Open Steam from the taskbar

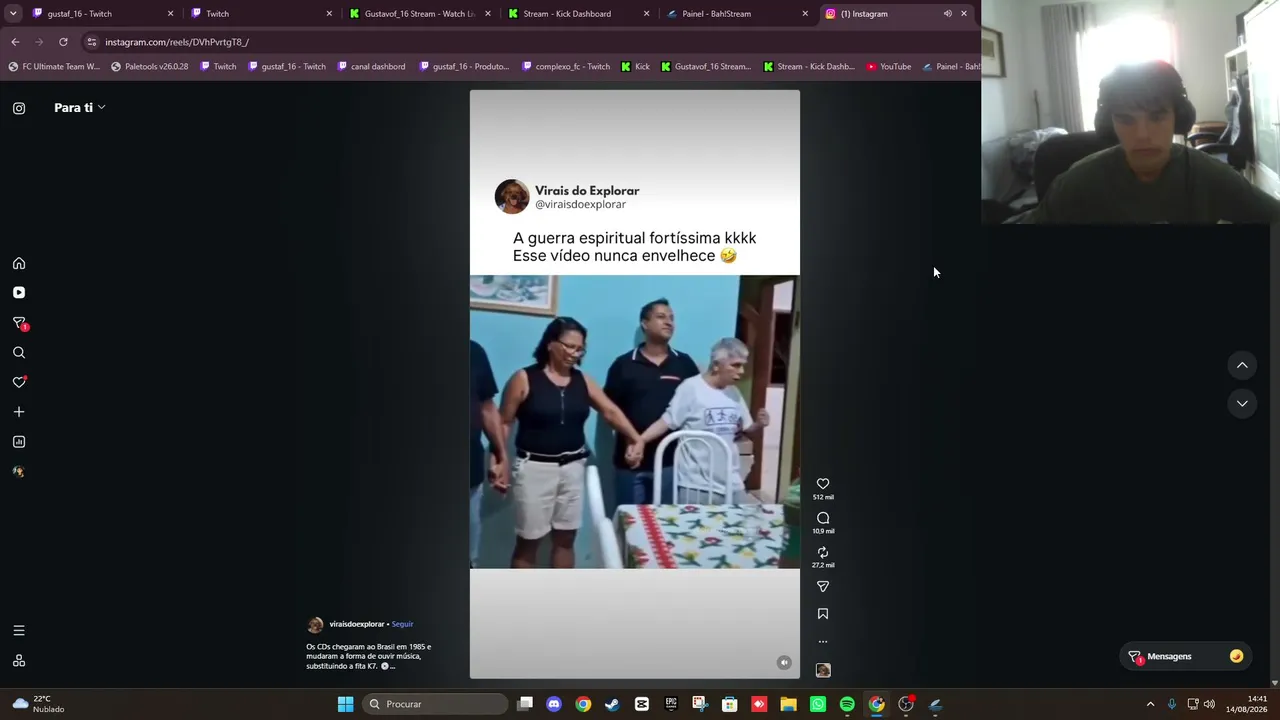coord(612,704)
